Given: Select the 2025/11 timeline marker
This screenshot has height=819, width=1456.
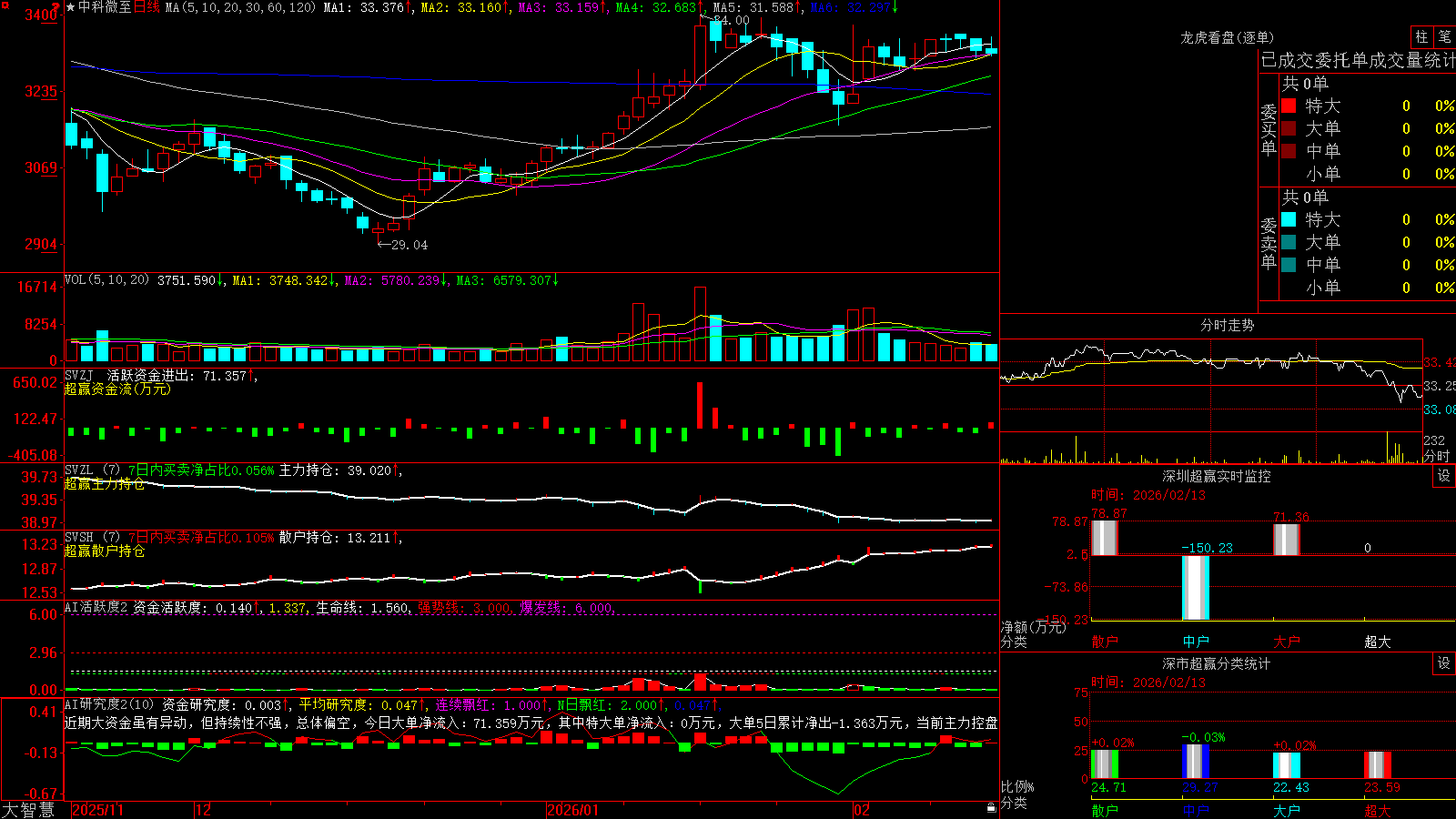Looking at the screenshot, I should [97, 810].
